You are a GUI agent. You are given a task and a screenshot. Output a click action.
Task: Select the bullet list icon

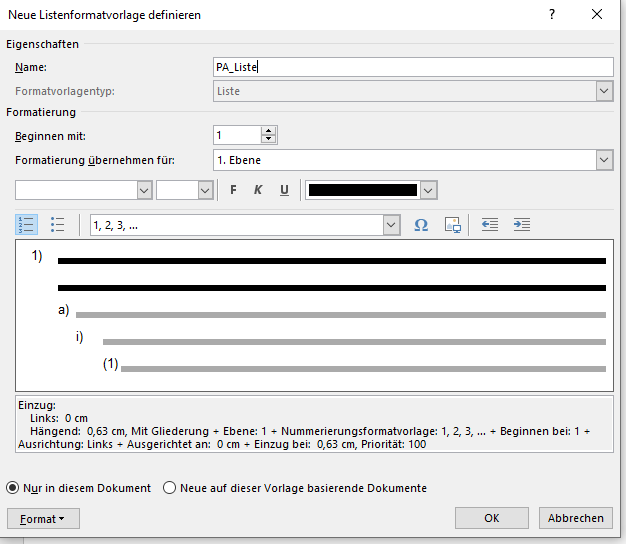[58, 225]
